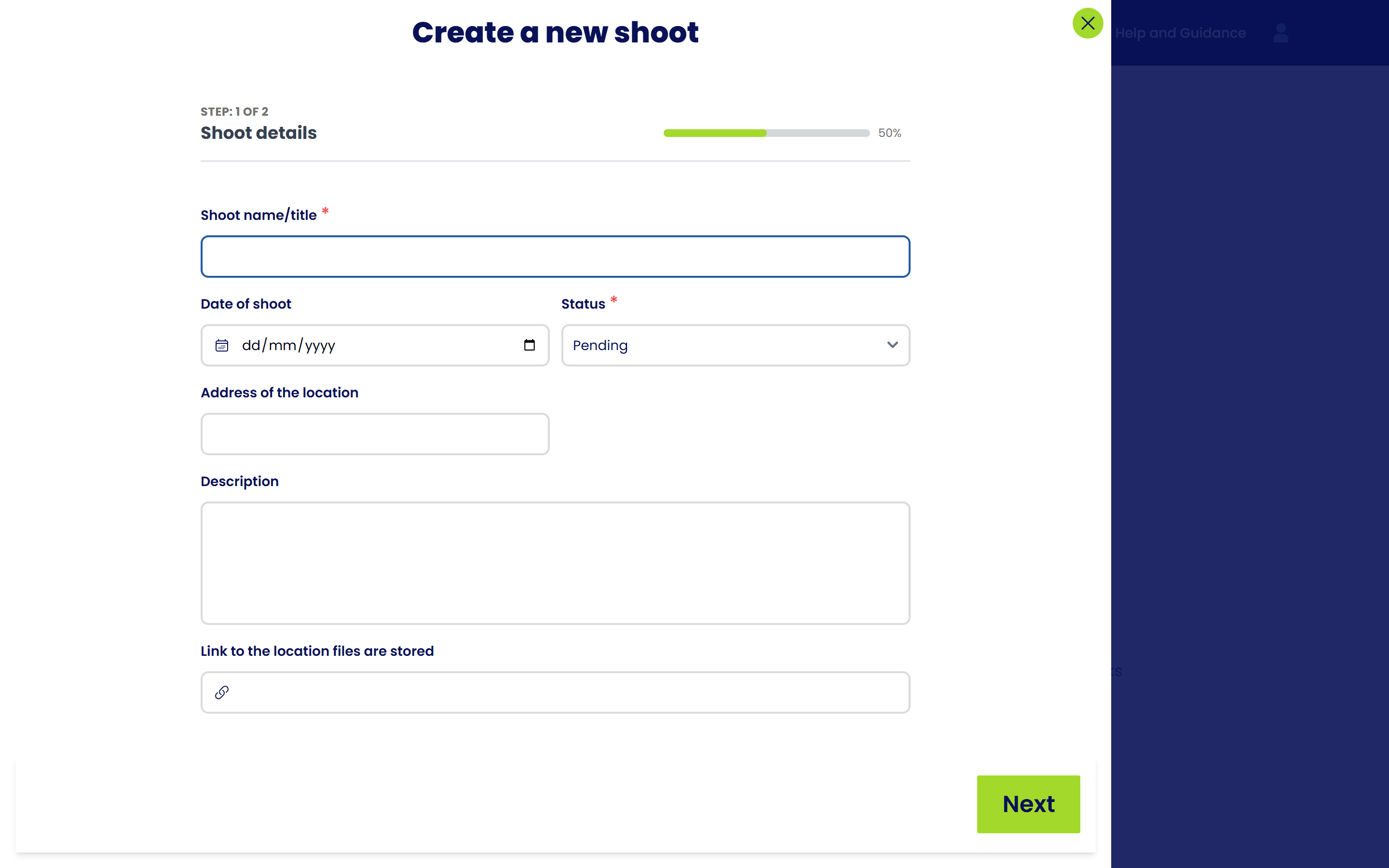This screenshot has height=868, width=1389.
Task: Click the link icon in the location files field
Action: point(222,692)
